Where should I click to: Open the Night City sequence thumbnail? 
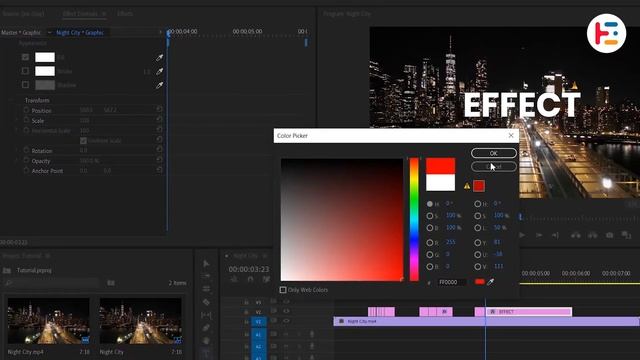pos(140,321)
